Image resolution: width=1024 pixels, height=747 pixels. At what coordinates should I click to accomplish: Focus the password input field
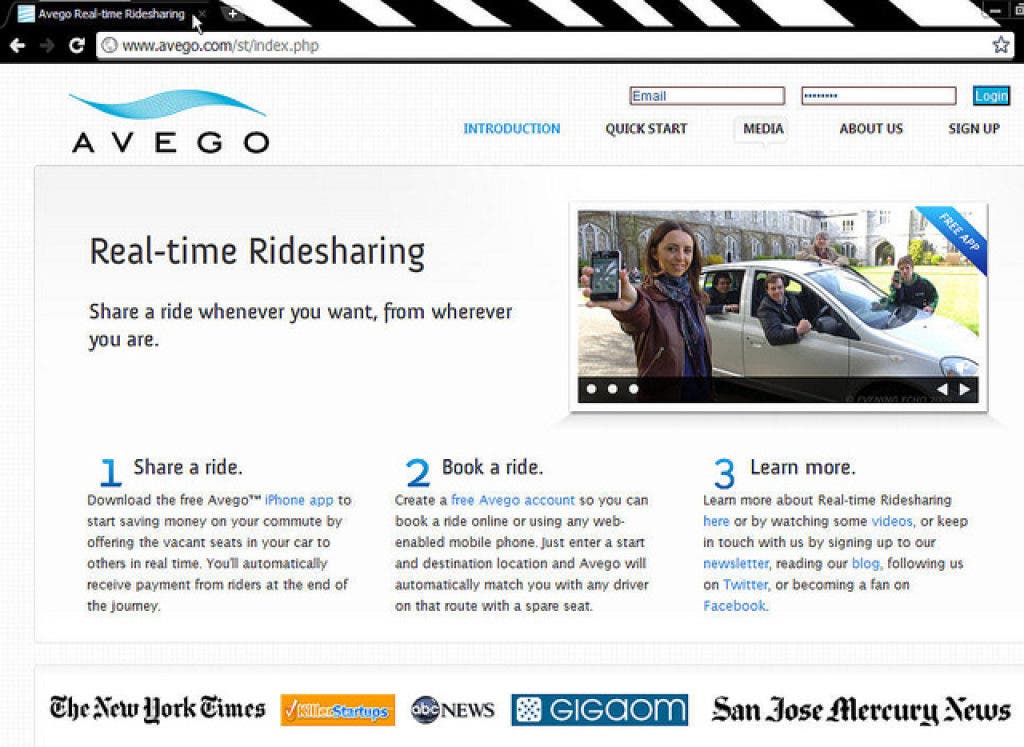point(879,96)
